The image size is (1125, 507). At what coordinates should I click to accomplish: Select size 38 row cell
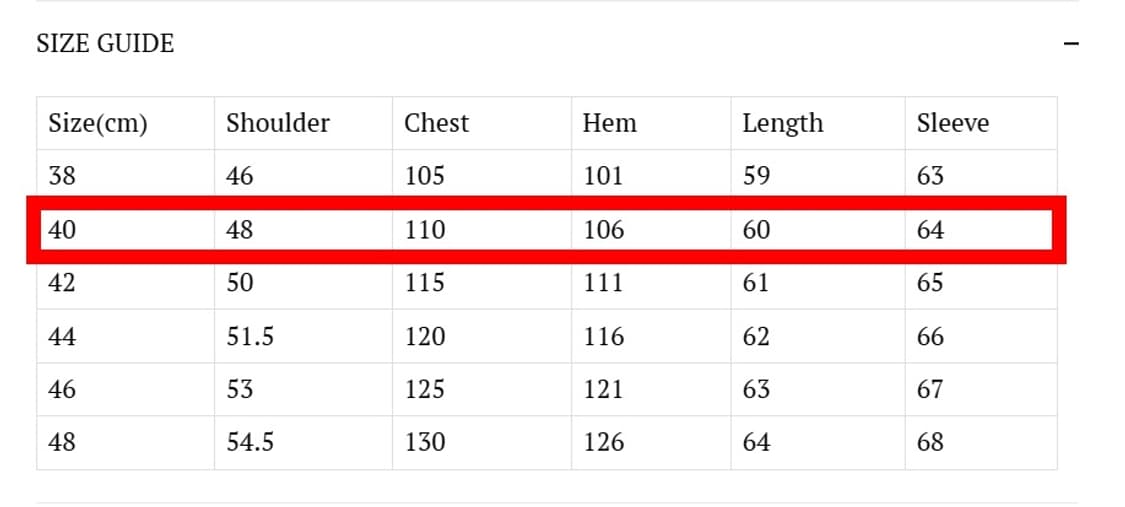(x=62, y=176)
